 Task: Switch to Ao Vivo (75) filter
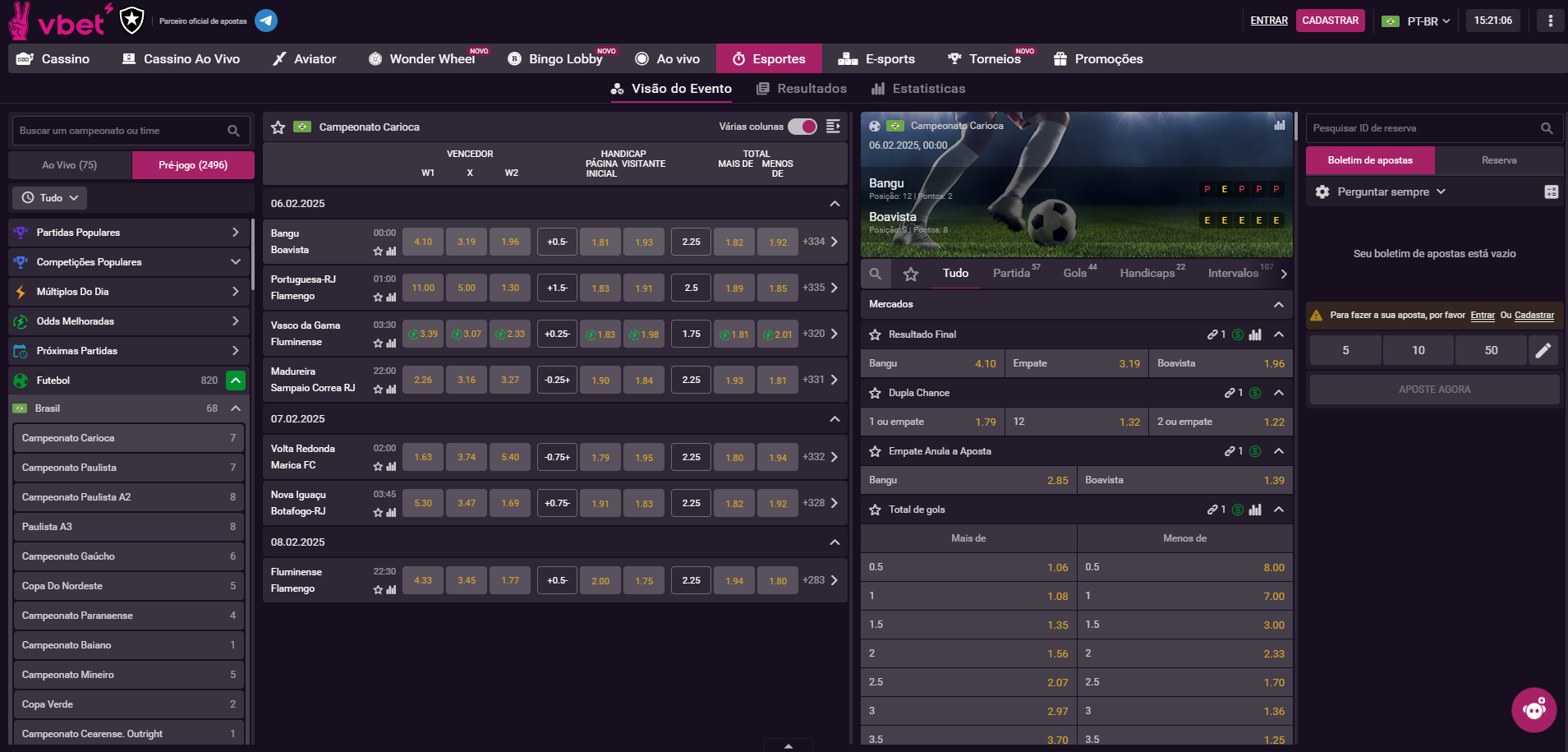coord(70,165)
